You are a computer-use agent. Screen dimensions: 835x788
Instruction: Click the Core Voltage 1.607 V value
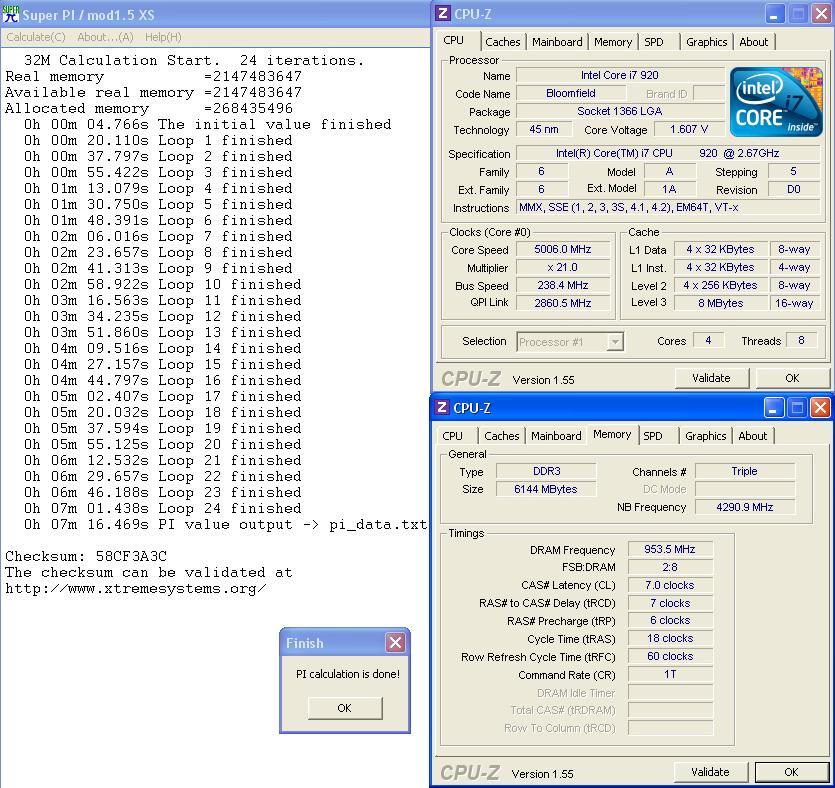coord(689,129)
